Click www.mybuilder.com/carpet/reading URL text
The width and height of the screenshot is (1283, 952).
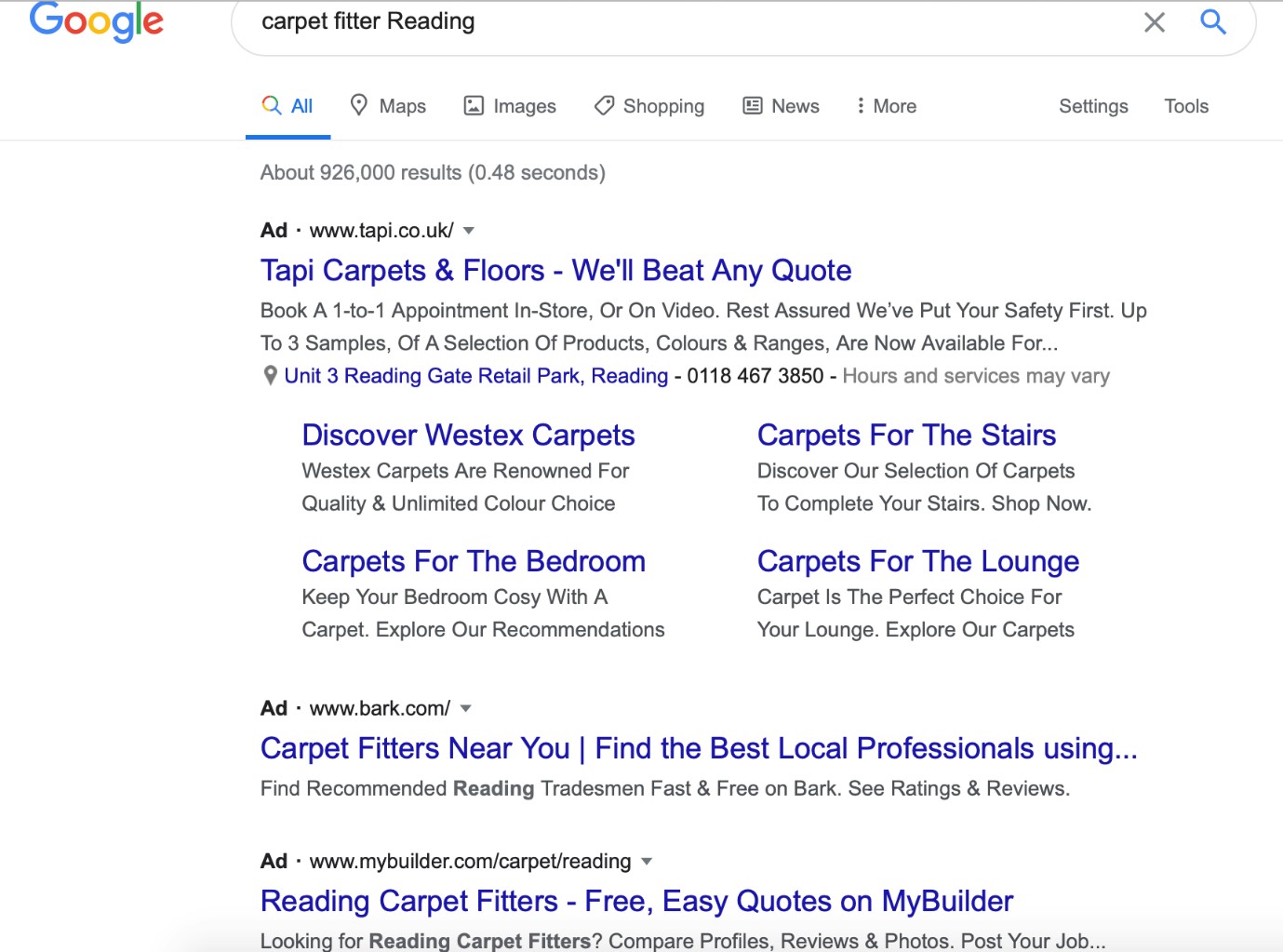coord(470,862)
